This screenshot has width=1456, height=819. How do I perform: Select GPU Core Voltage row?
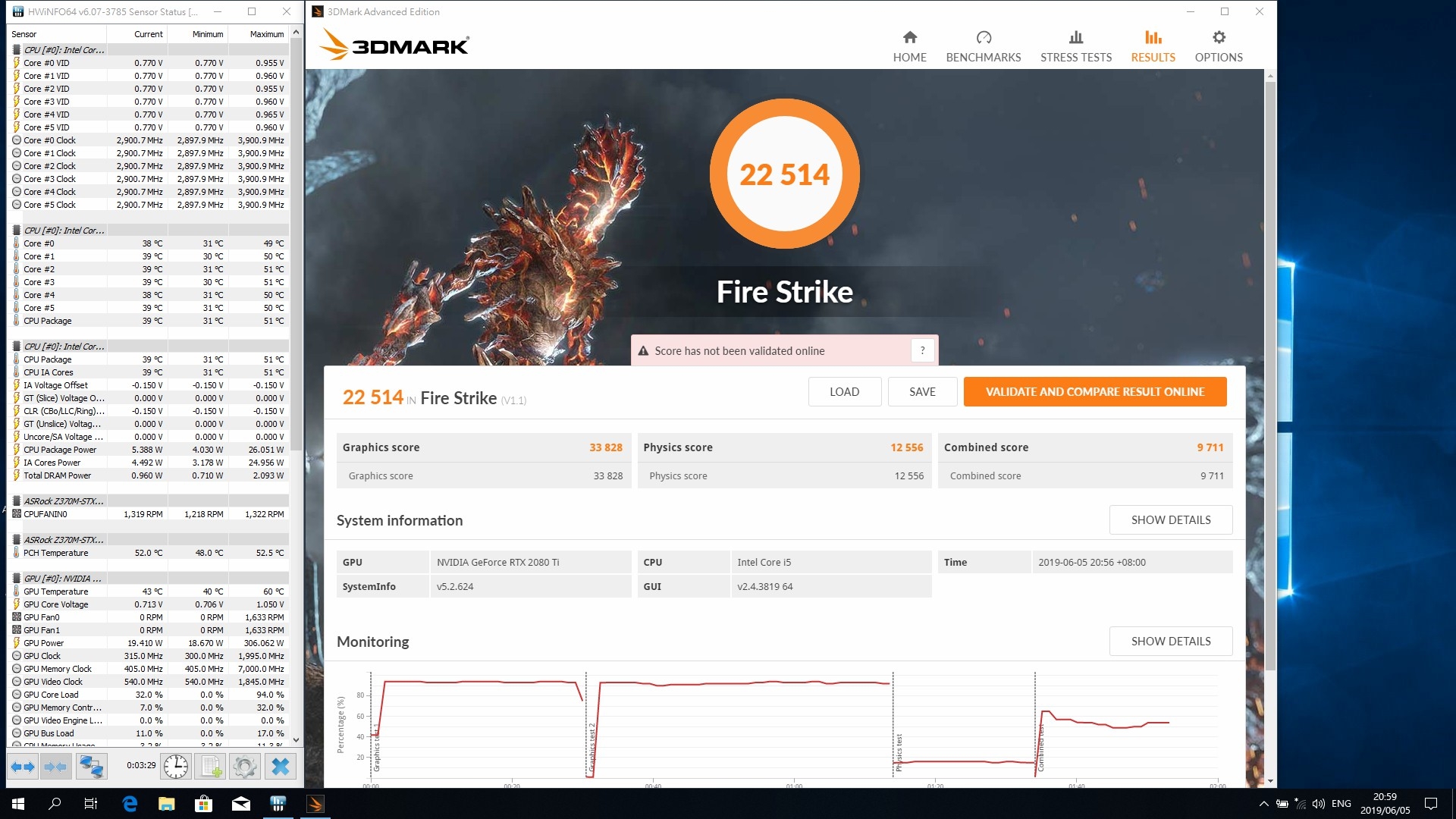click(x=149, y=604)
